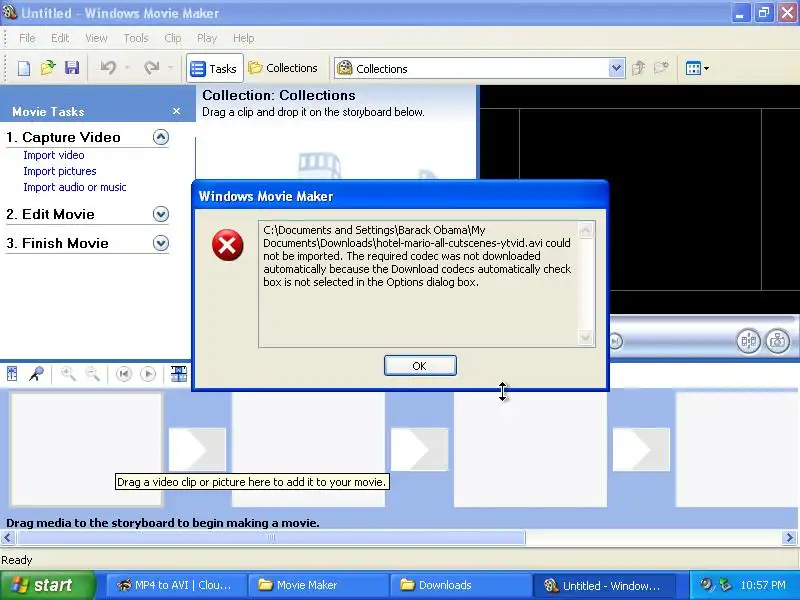Screen dimensions: 800x600
Task: Click the New Collection Folder icon
Action: [661, 68]
